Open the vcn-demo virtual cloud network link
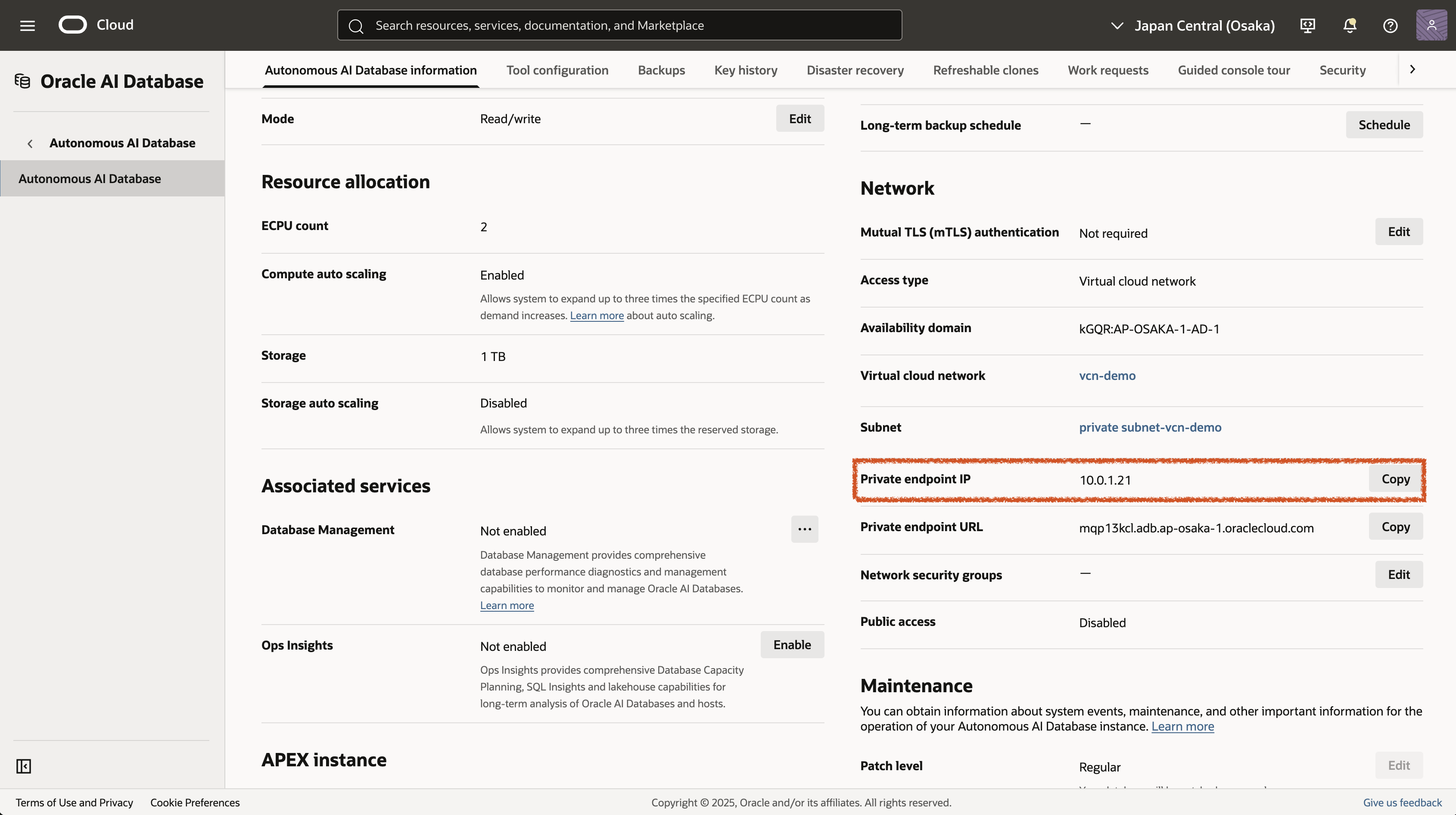 click(1107, 375)
